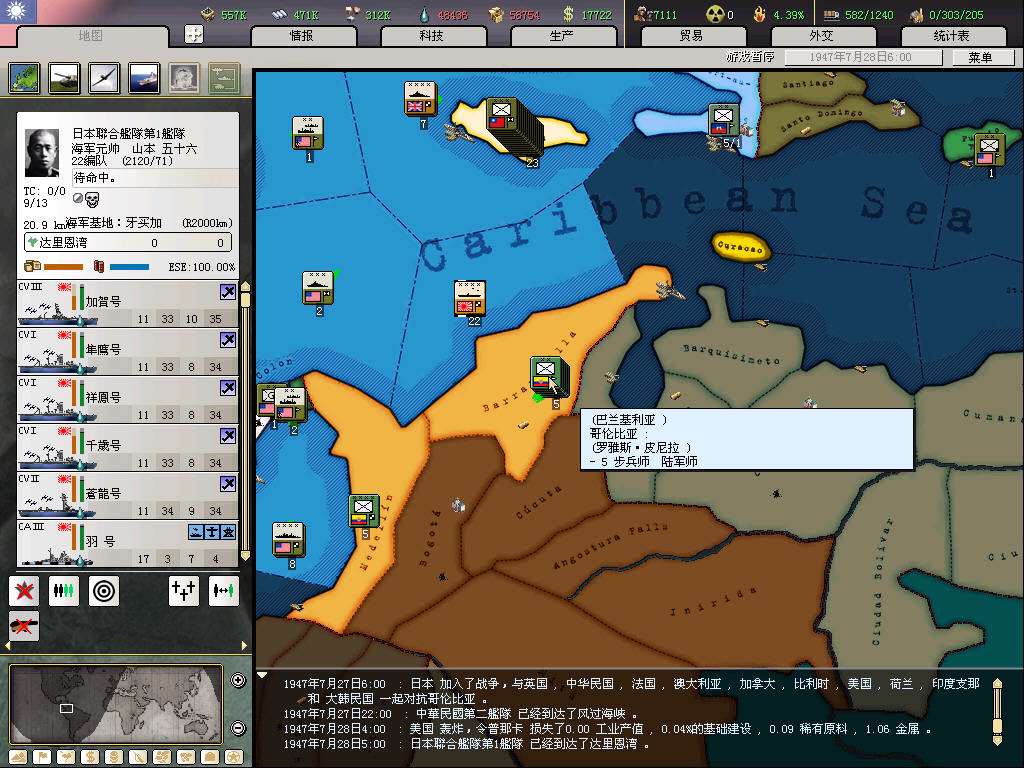The height and width of the screenshot is (768, 1024).
Task: Click the three plus signs button
Action: coord(184,591)
